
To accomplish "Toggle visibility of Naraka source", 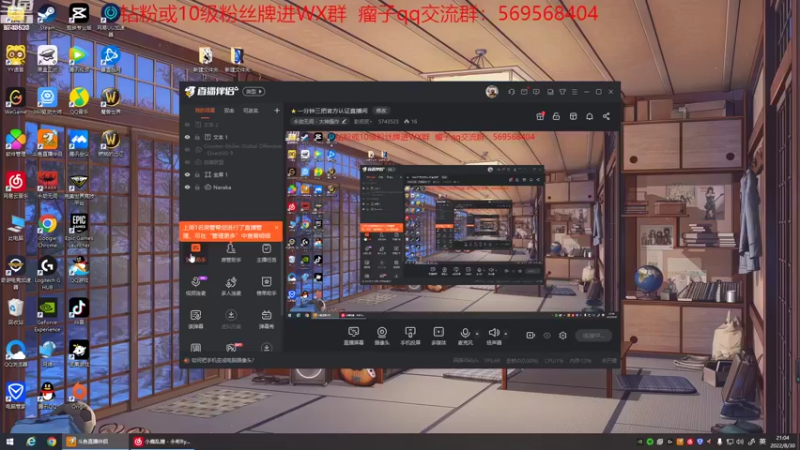I will click(187, 187).
